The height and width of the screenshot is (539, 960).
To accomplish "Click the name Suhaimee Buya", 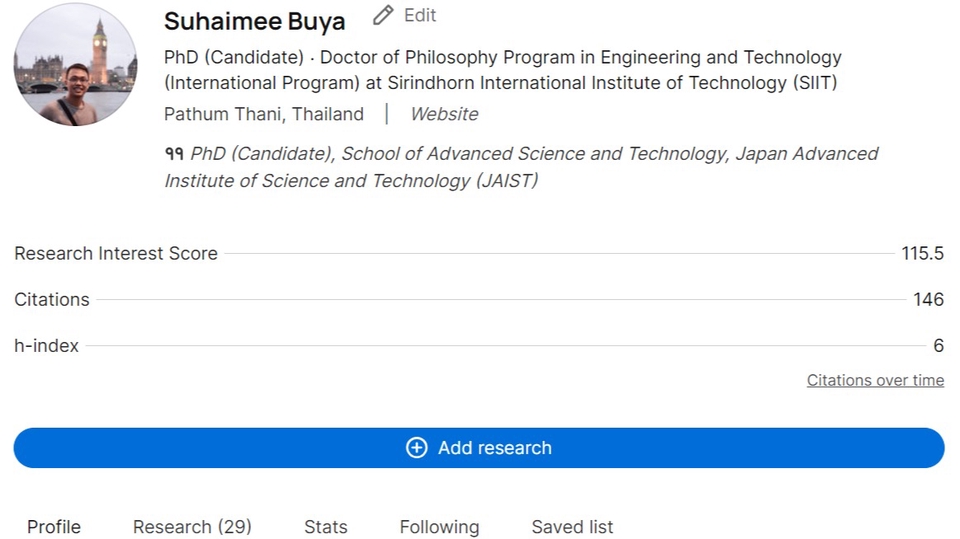I will [x=255, y=21].
